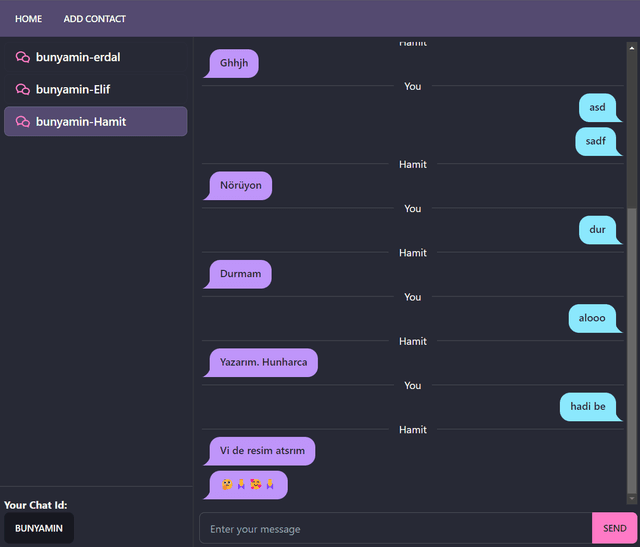Select the bunyamin-Hamit conversation
Screen dimensions: 640x547
point(96,122)
